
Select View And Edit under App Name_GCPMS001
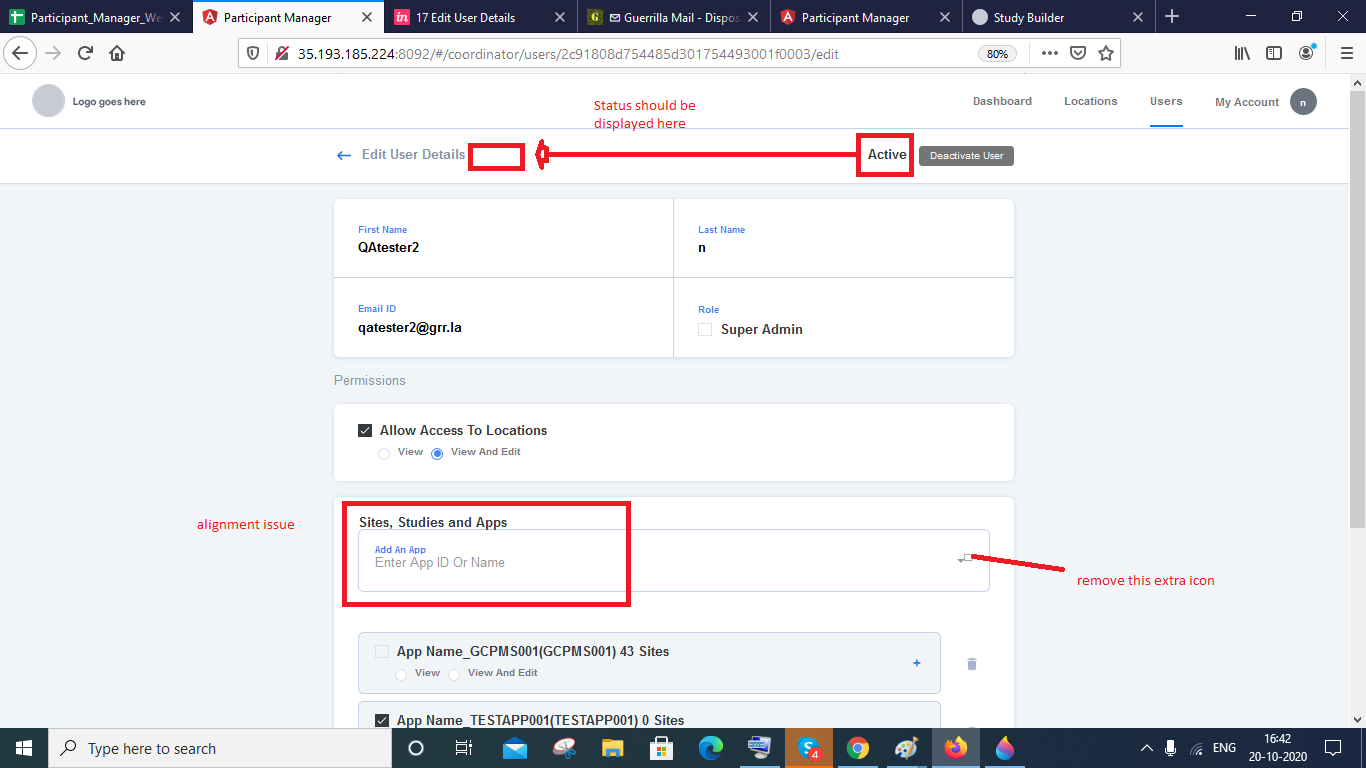point(454,675)
